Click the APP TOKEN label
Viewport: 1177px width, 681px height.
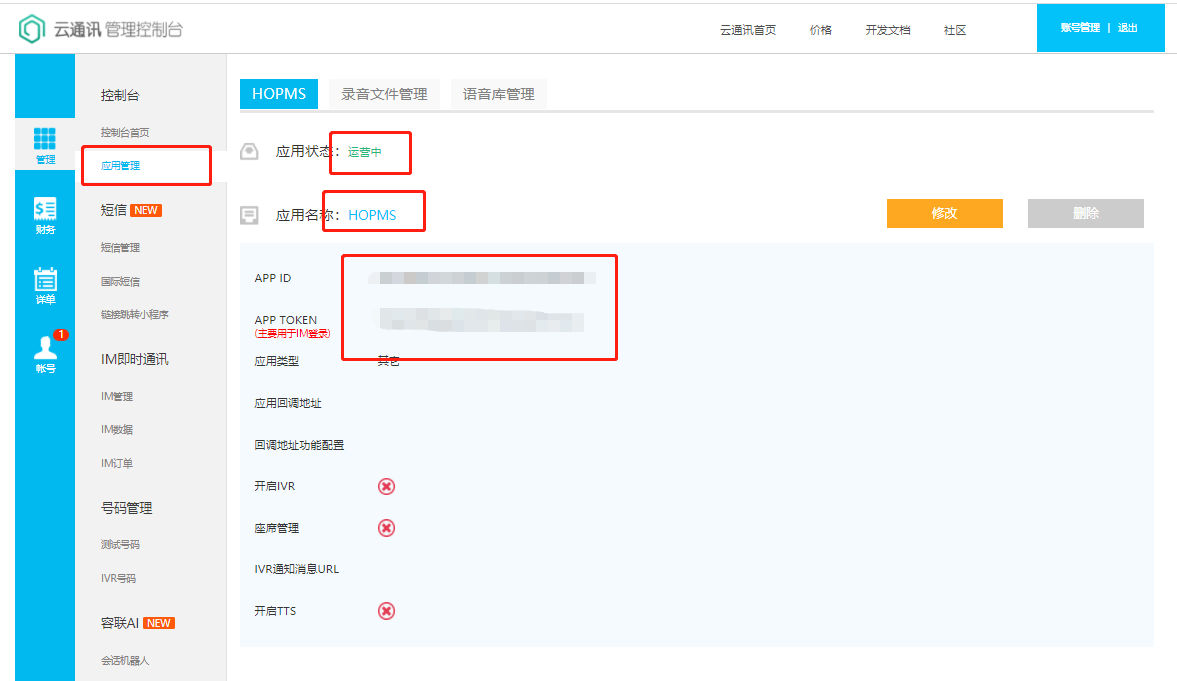pos(286,320)
